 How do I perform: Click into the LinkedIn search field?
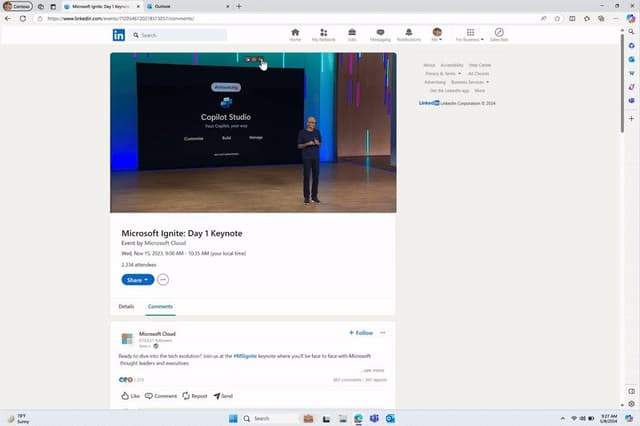[179, 35]
